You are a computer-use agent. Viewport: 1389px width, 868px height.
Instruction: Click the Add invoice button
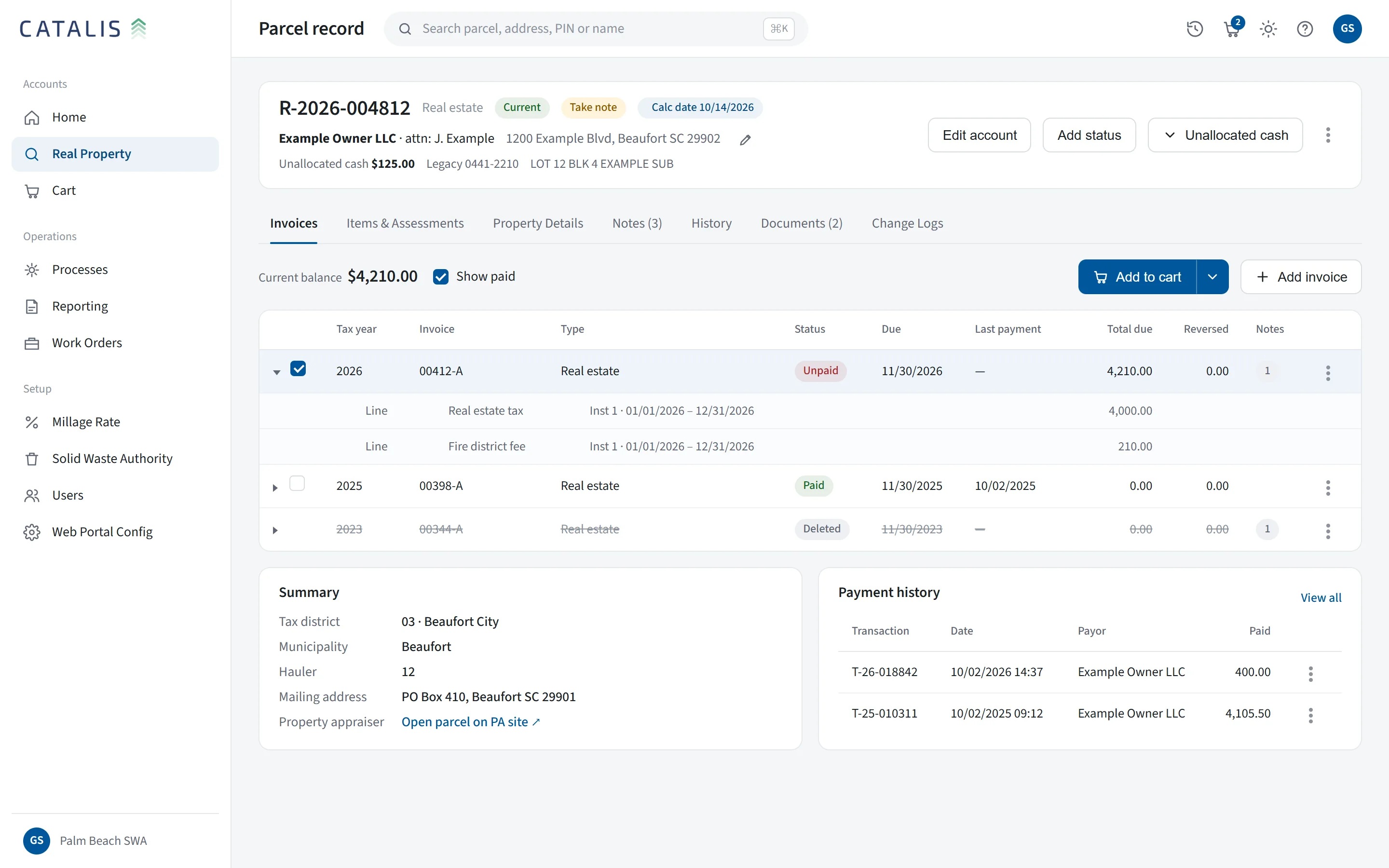click(1300, 277)
